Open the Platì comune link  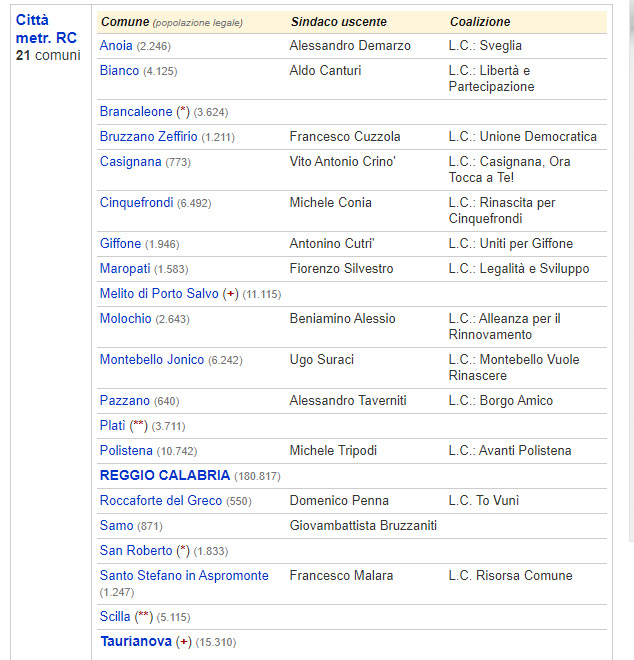pyautogui.click(x=112, y=426)
